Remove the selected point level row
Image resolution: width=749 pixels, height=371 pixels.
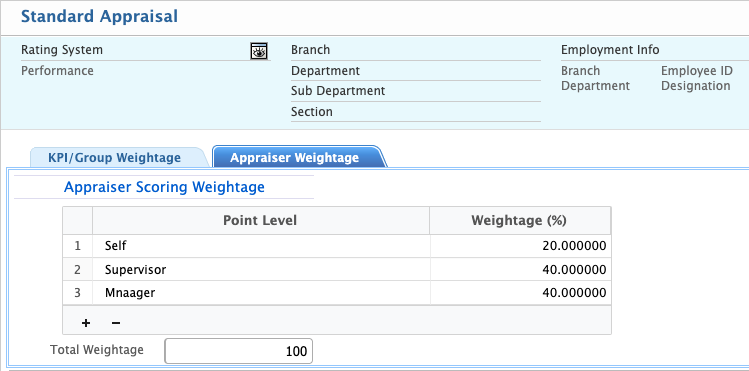(x=116, y=323)
